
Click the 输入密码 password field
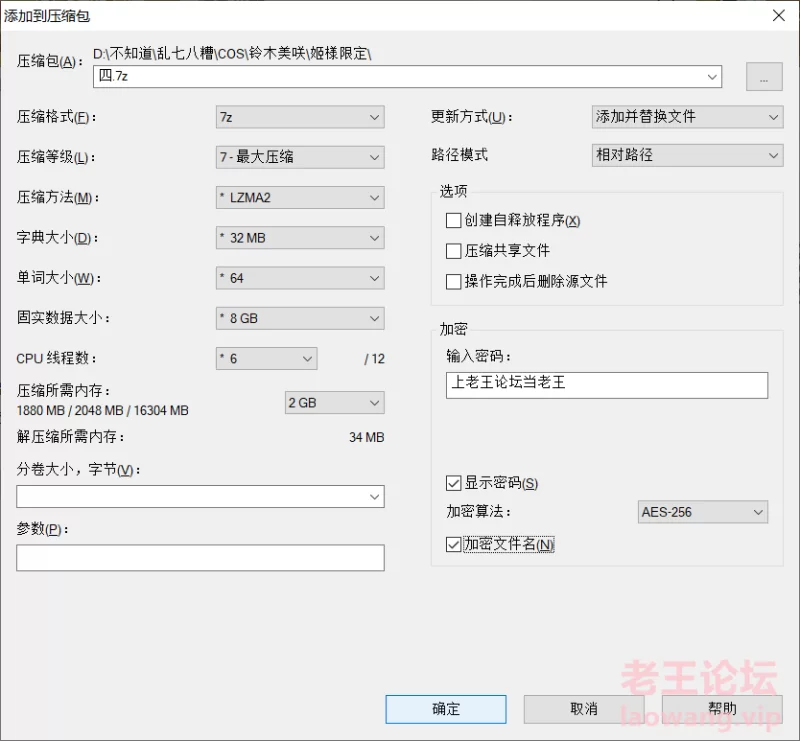607,385
